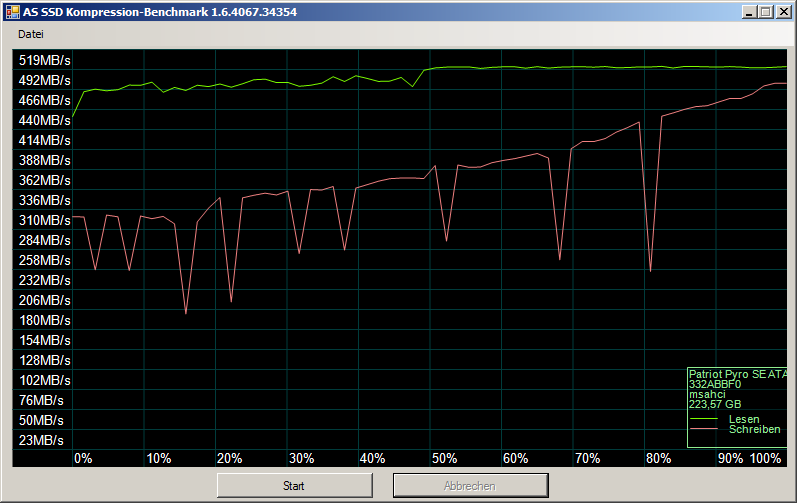The height and width of the screenshot is (503, 797).
Task: Click the 388MB/s axis label
Action: pyautogui.click(x=44, y=160)
